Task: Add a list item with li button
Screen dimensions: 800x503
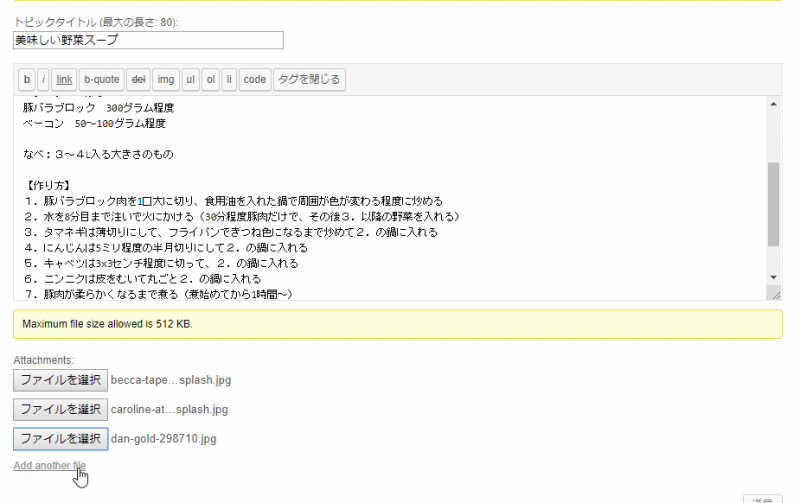Action: click(229, 79)
